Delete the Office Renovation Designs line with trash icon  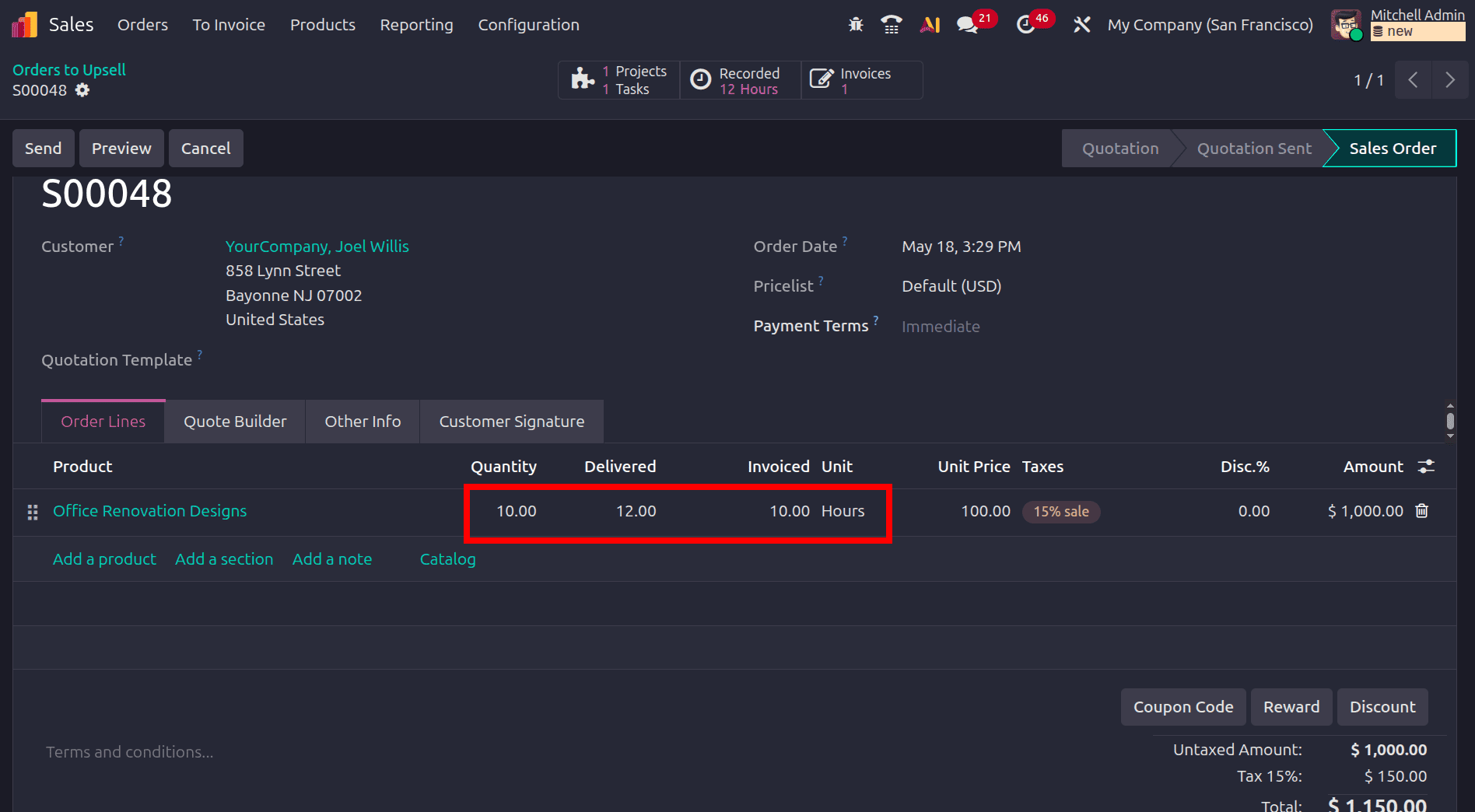click(x=1422, y=511)
